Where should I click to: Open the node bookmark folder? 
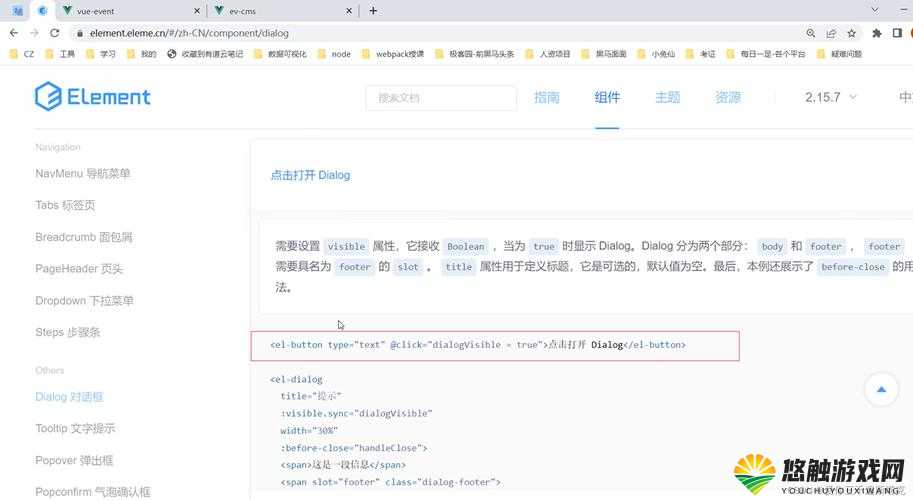[334, 54]
